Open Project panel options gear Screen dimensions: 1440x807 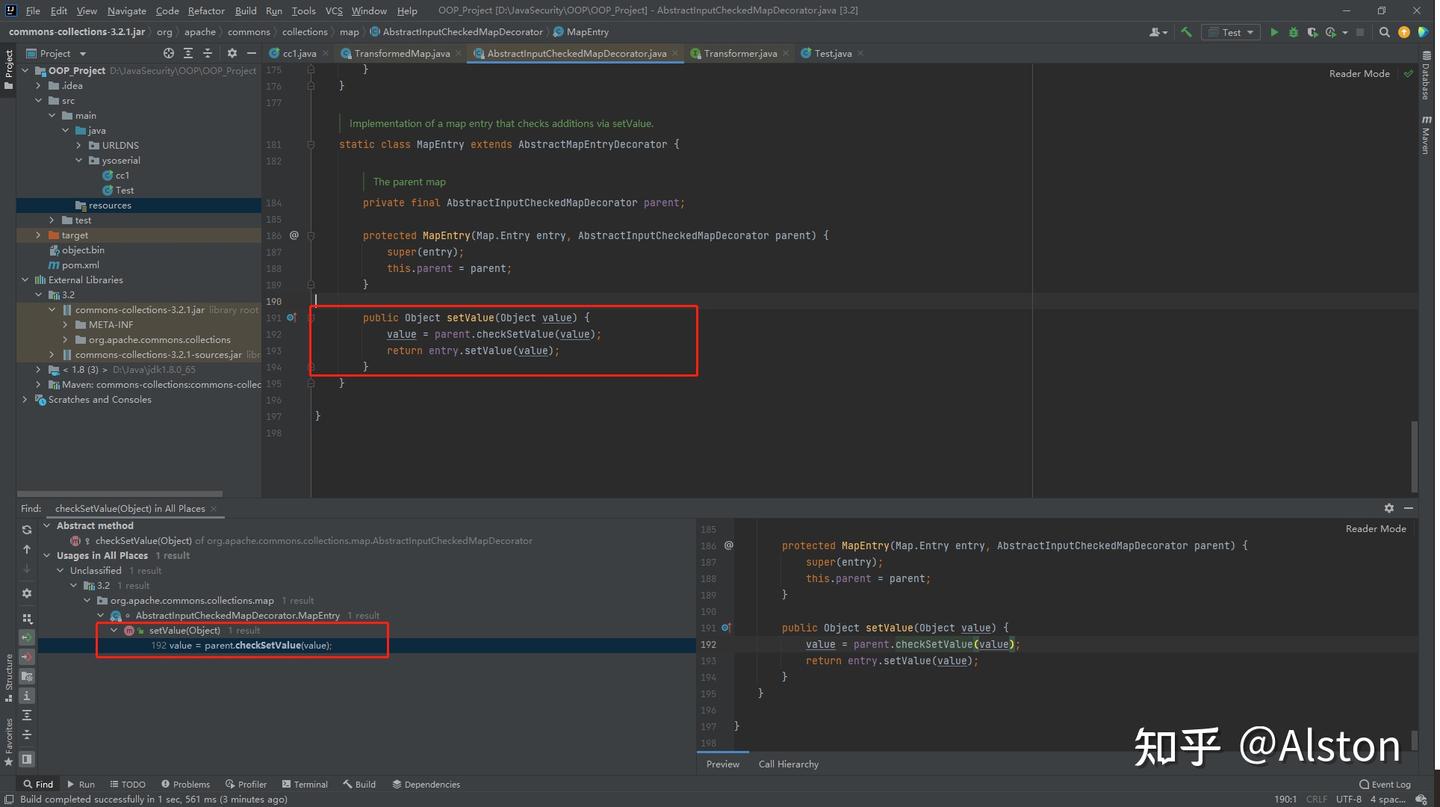[x=232, y=53]
